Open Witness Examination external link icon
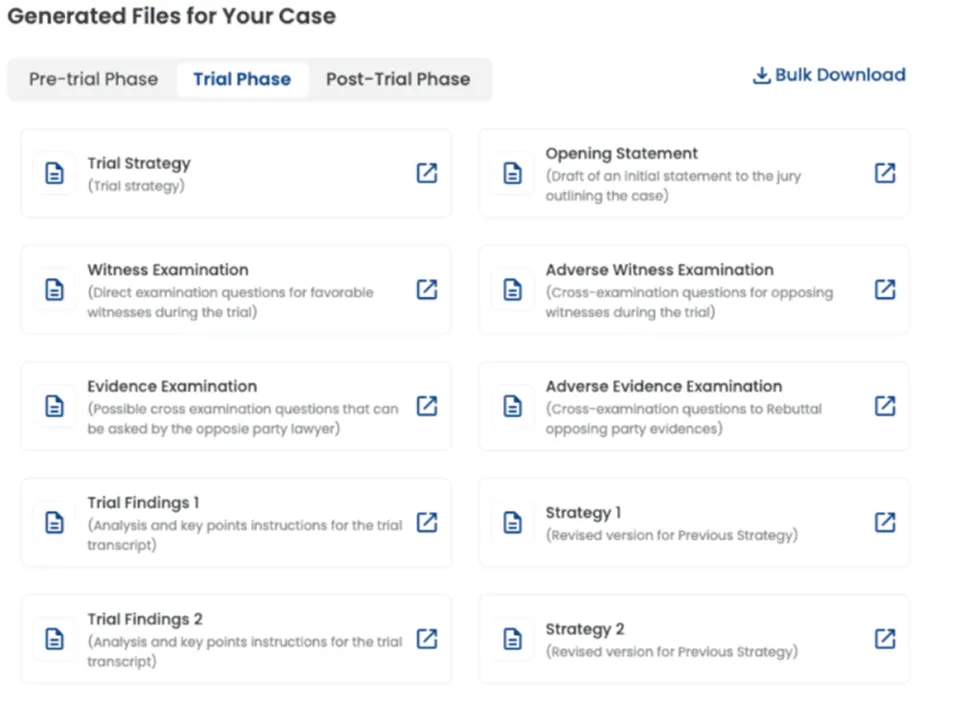974x728 pixels. [427, 289]
